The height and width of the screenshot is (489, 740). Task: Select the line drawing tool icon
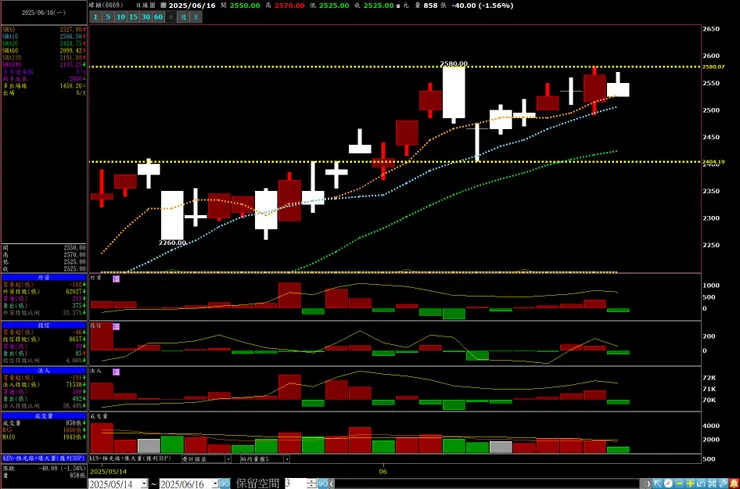point(723,483)
